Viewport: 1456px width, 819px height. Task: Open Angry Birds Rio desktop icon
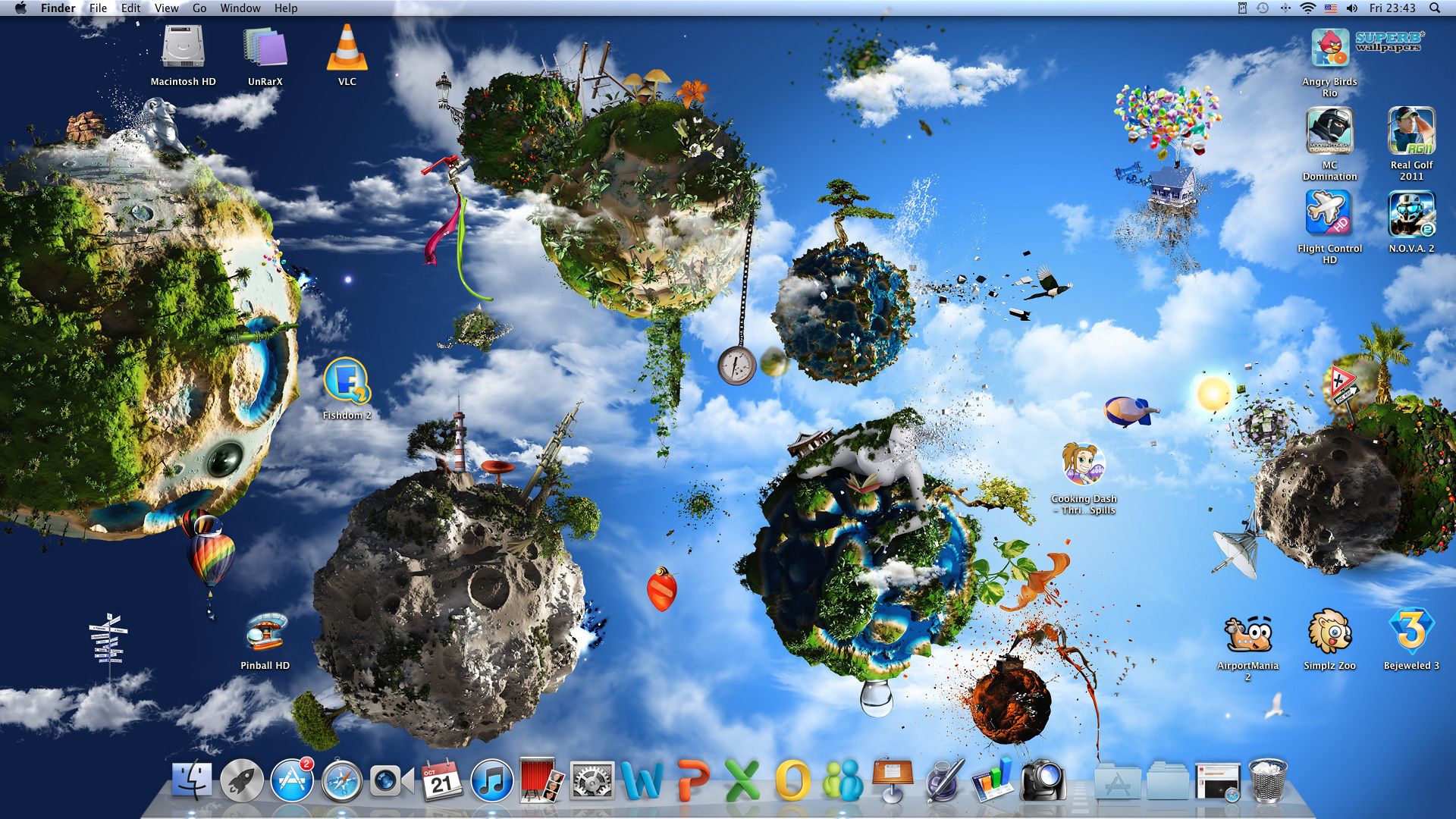[x=1329, y=49]
